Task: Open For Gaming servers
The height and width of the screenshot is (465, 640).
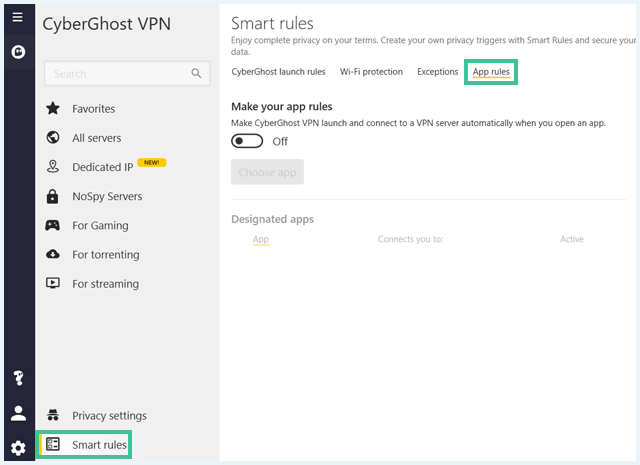Action: click(100, 225)
